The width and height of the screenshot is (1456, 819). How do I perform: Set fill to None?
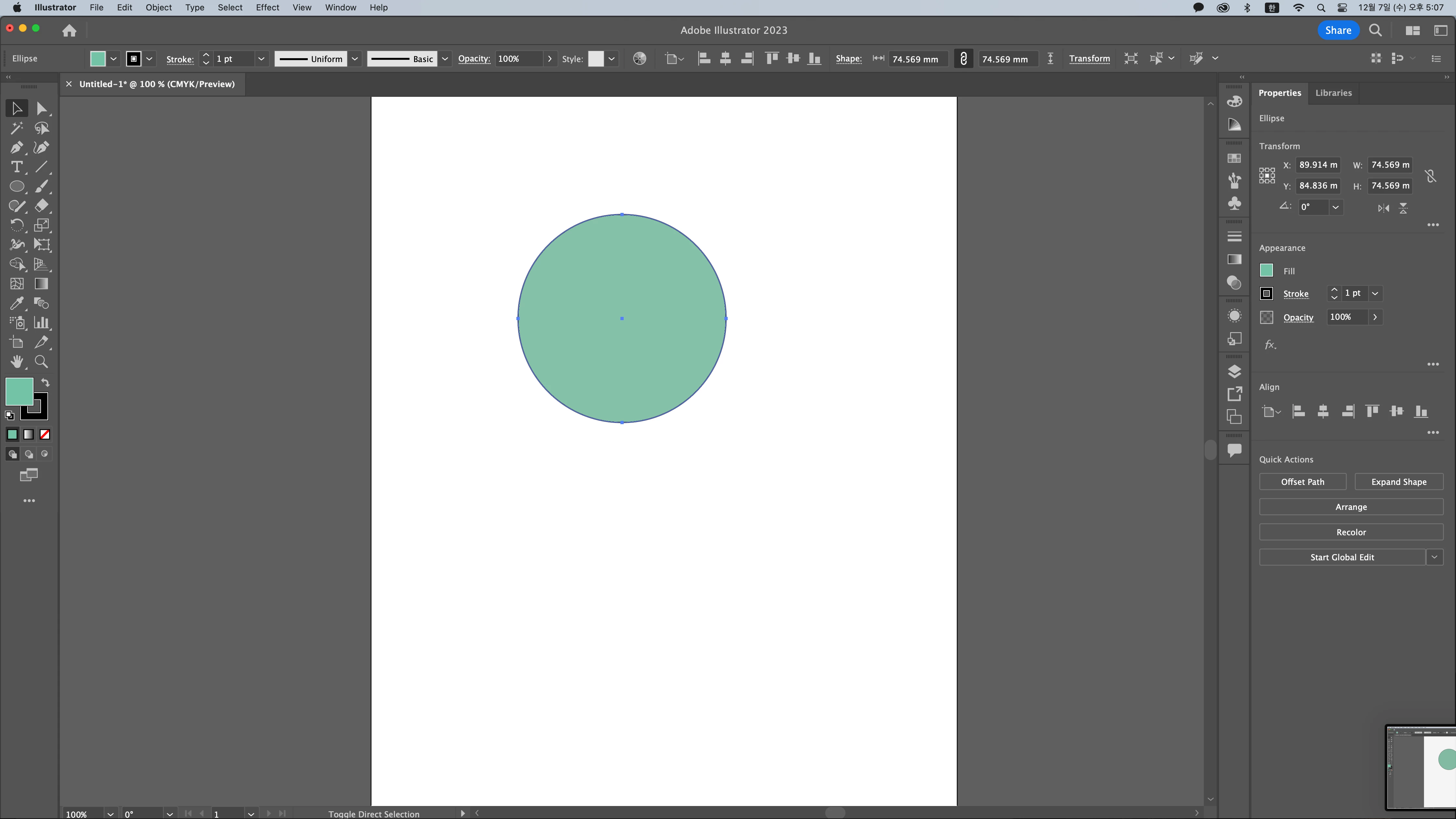(x=45, y=435)
